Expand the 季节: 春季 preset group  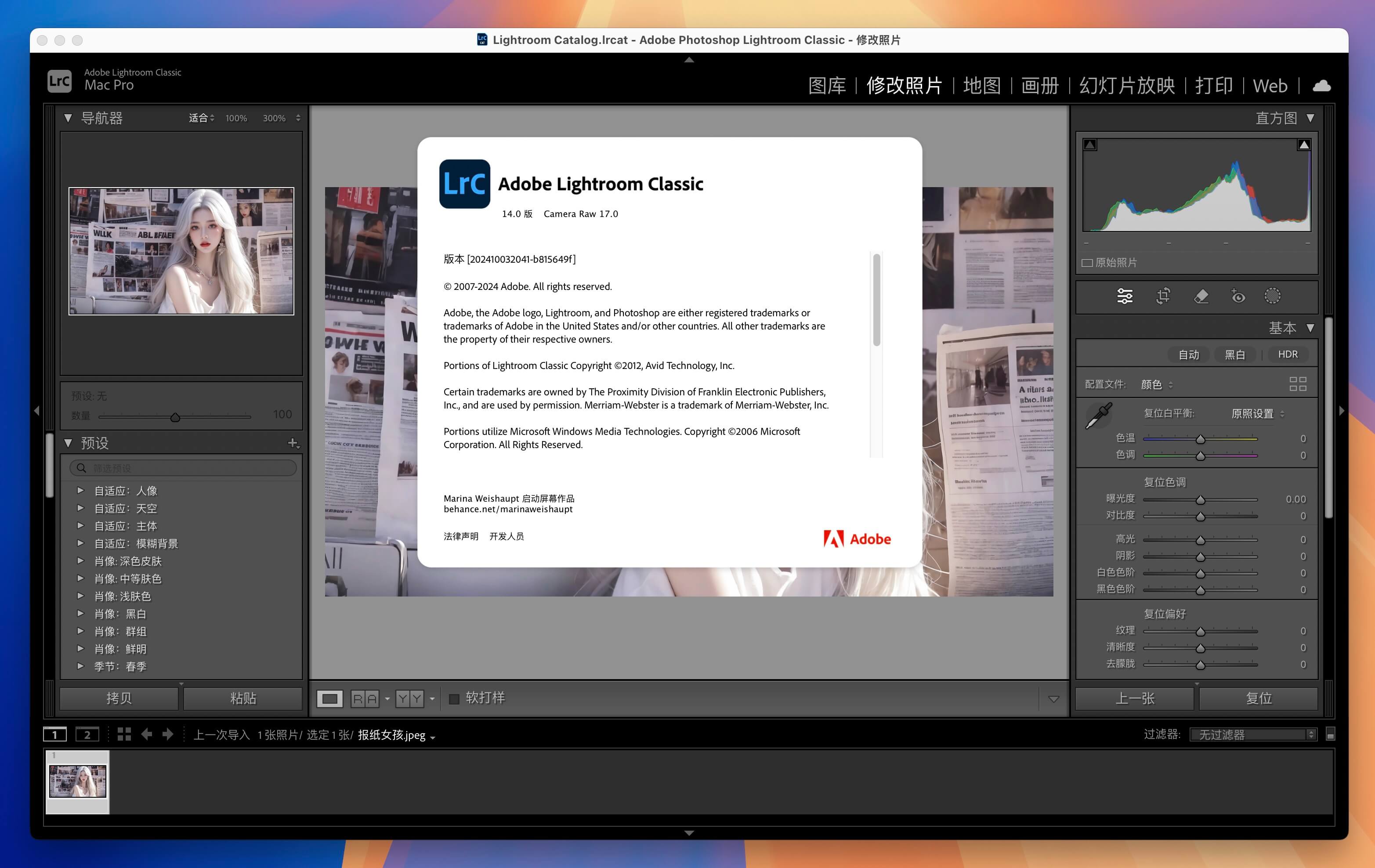[x=80, y=666]
